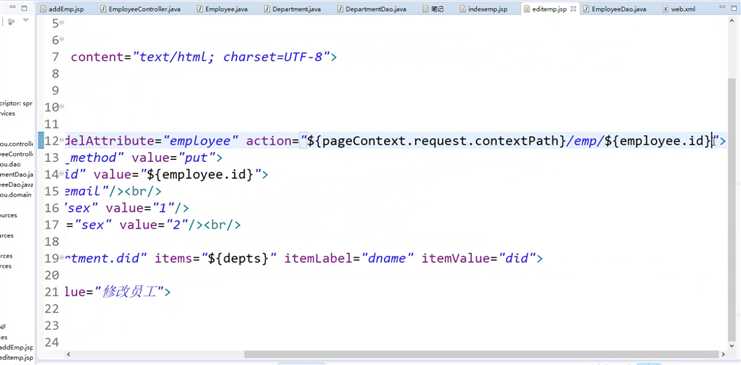The image size is (741, 365).
Task: Click ${depts} on line 19
Action: click(239, 259)
